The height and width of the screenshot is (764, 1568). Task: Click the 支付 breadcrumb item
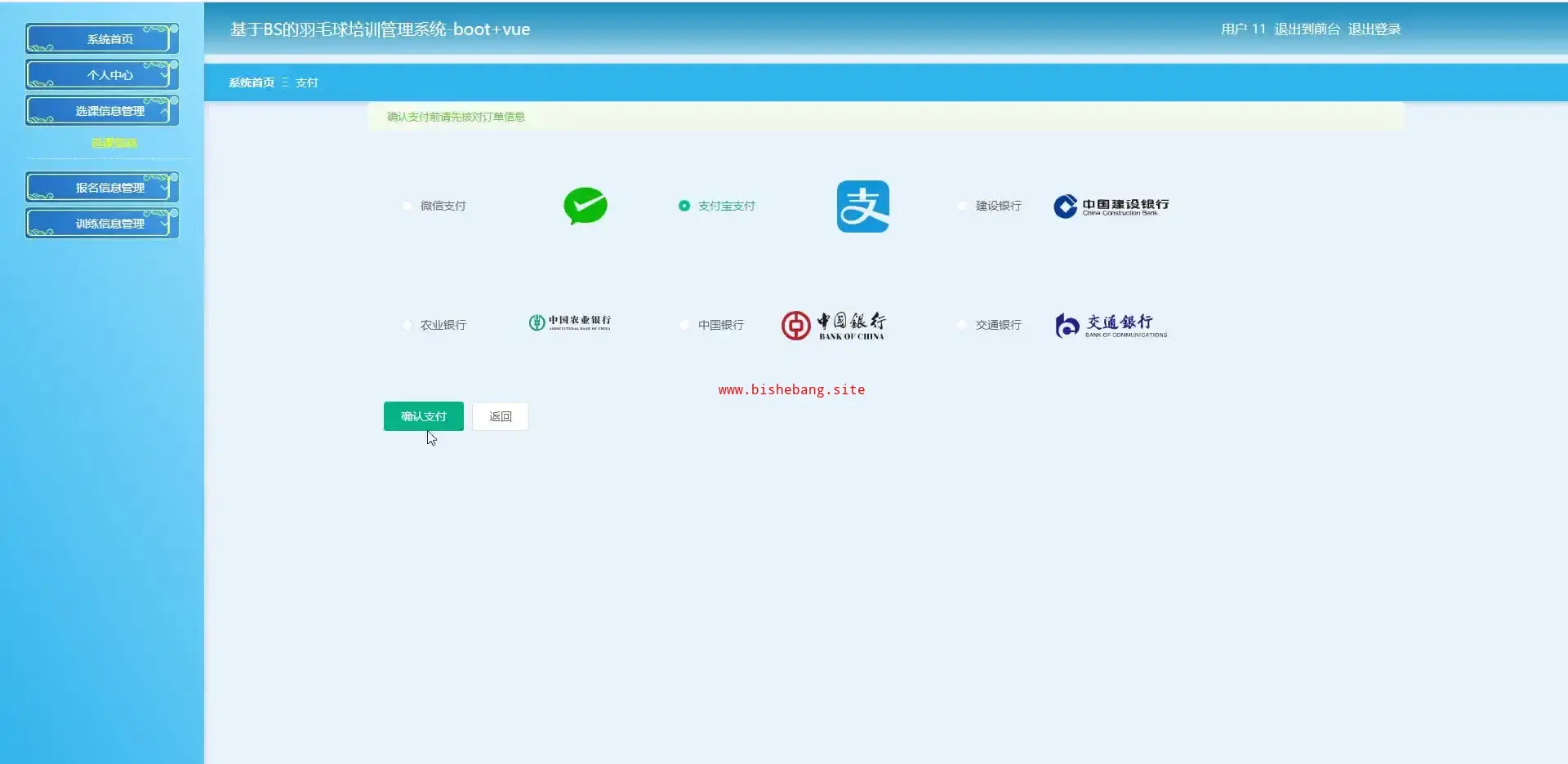pyautogui.click(x=306, y=82)
